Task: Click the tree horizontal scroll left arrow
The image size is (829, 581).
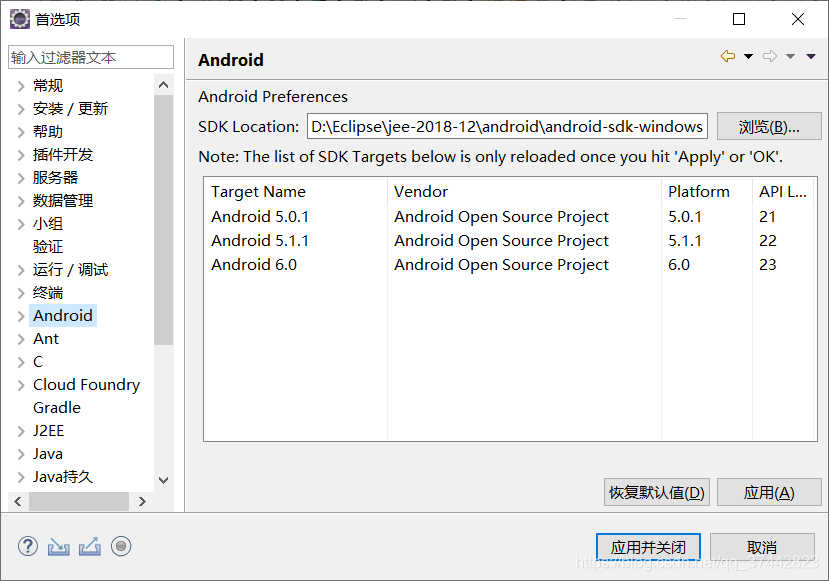Action: pyautogui.click(x=18, y=501)
